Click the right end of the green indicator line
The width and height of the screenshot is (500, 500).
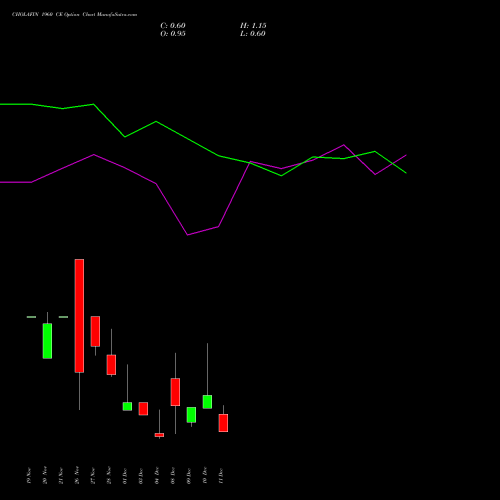click(406, 173)
